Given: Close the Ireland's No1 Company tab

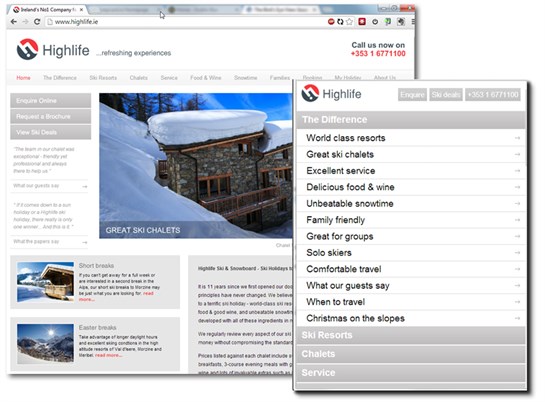Looking at the screenshot, I should (x=81, y=10).
